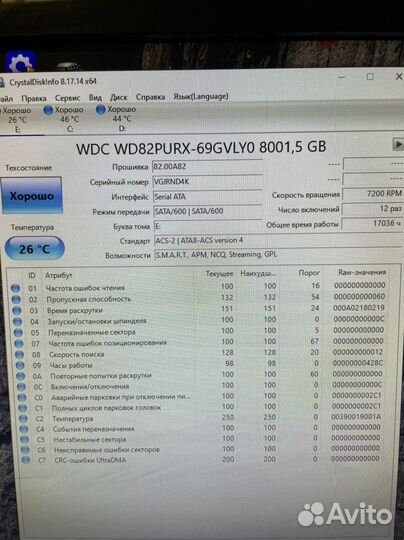Click the Raw-значения column header
Viewport: 404px width, 540px height.
[362, 272]
